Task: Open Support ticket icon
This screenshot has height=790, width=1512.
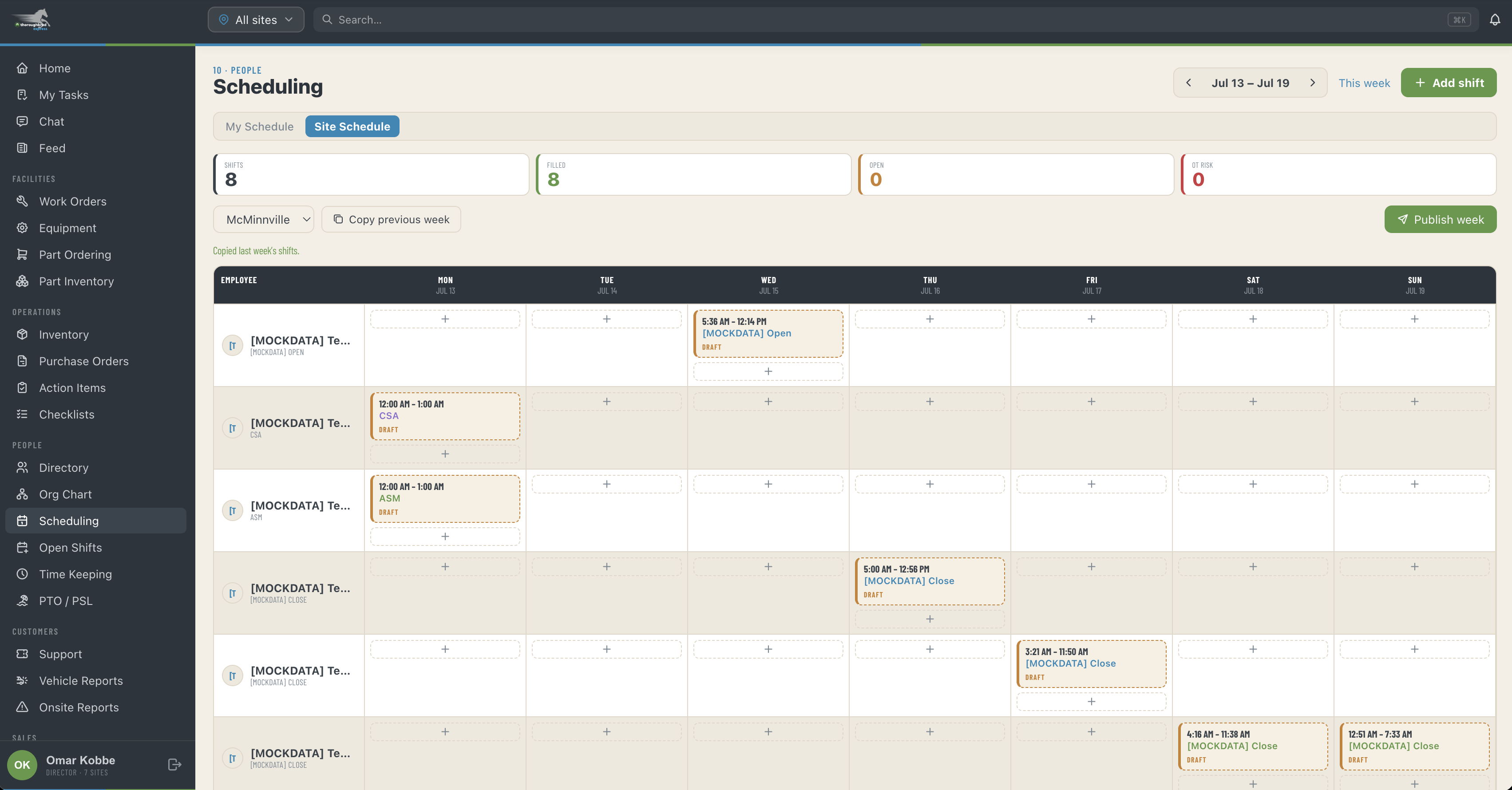Action: tap(22, 654)
